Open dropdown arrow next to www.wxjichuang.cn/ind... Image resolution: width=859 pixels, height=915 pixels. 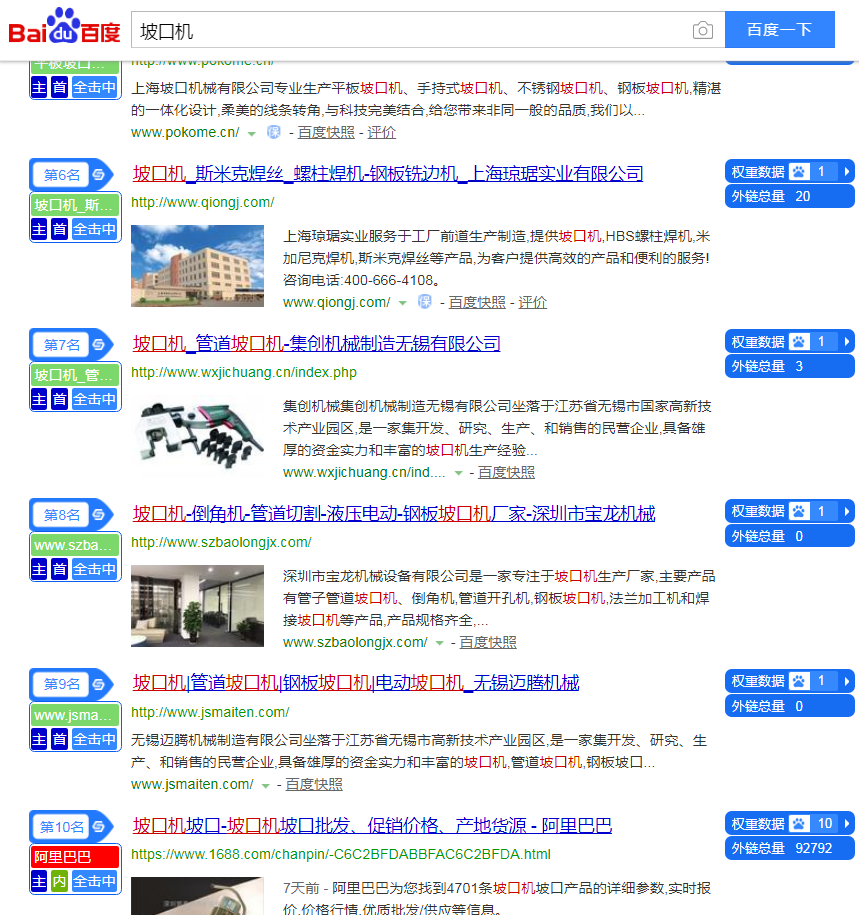(459, 473)
